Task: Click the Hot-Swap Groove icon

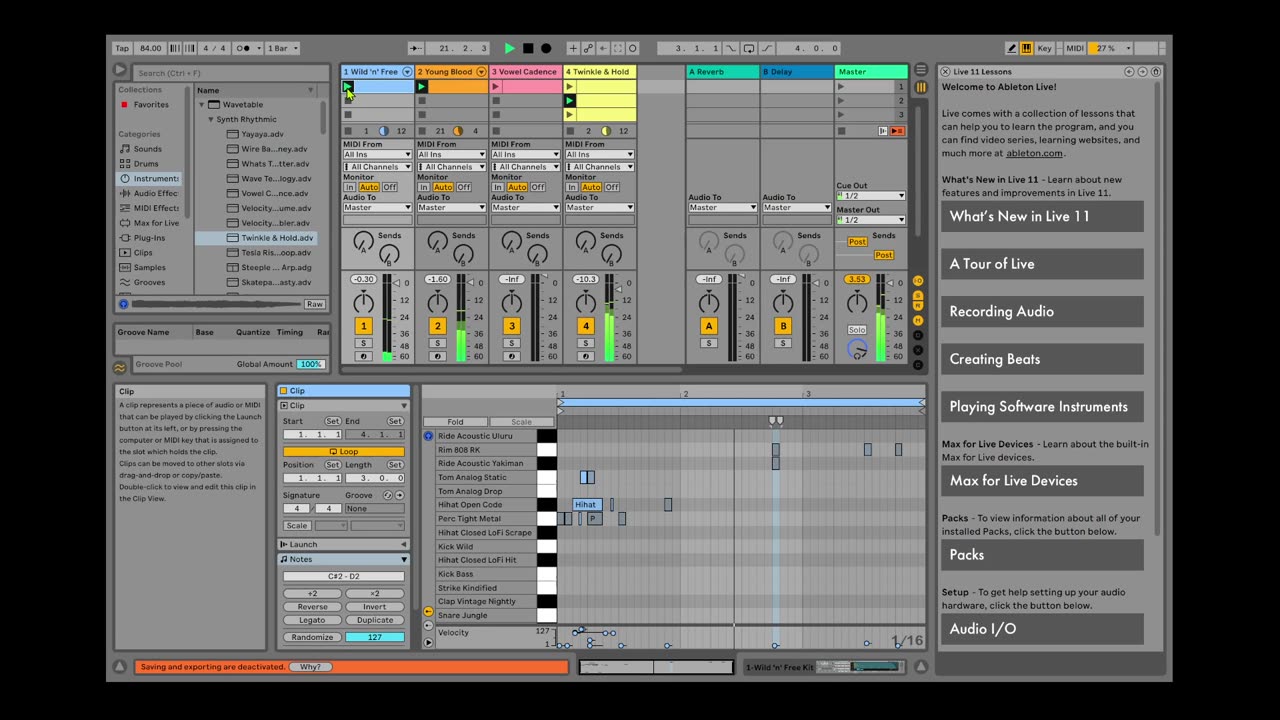Action: point(388,495)
